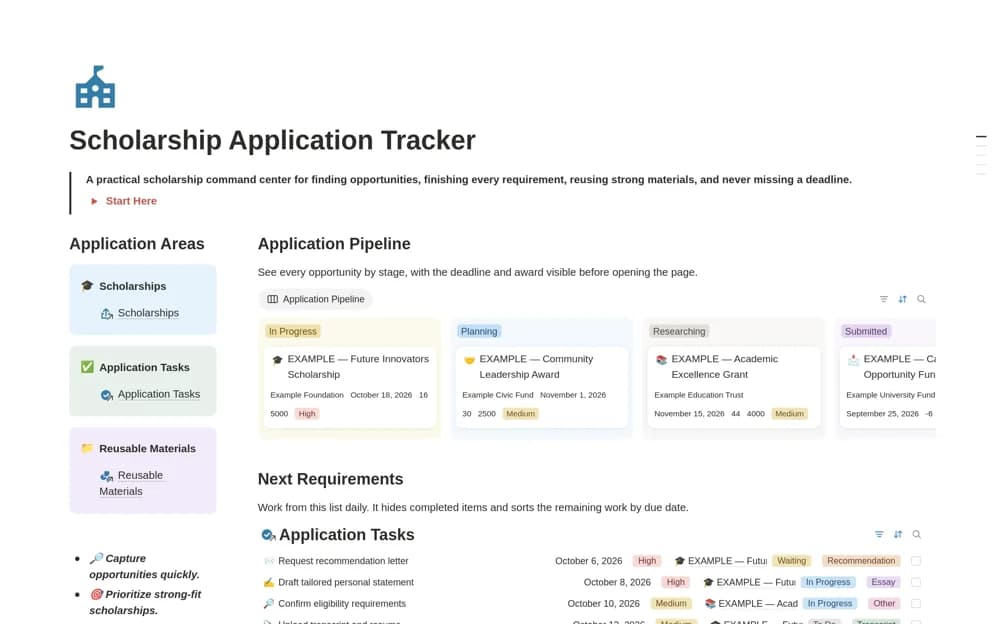Click the In Progress column label
This screenshot has width=1000, height=624.
coord(293,331)
